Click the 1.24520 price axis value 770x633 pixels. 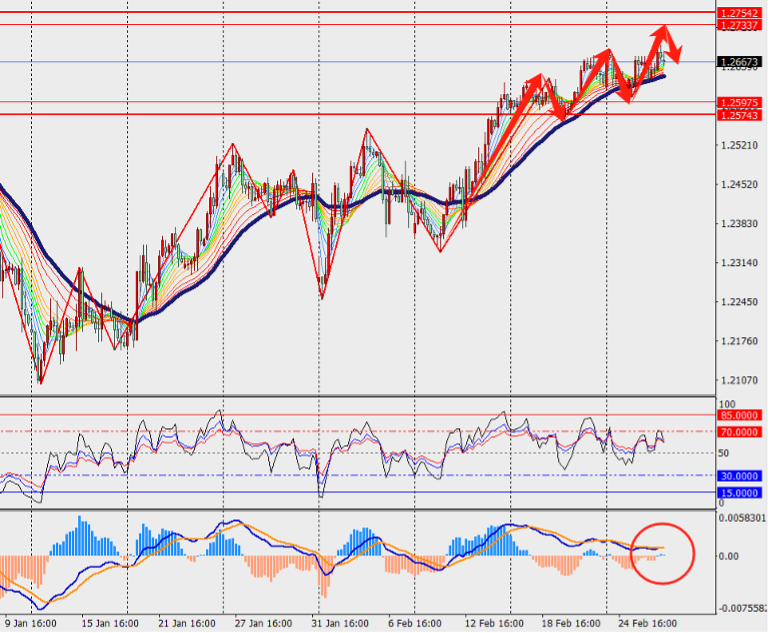(740, 185)
